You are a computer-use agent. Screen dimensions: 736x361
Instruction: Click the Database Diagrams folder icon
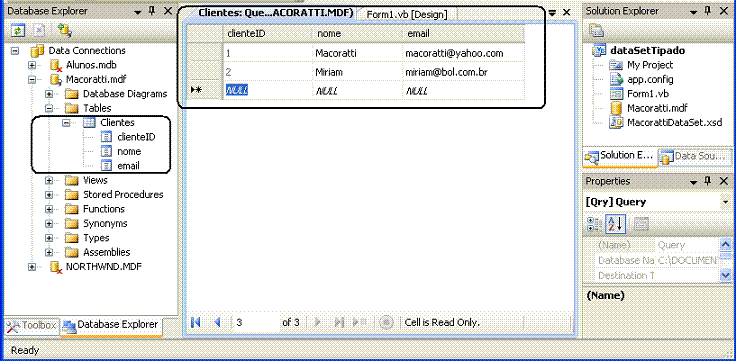coord(72,94)
